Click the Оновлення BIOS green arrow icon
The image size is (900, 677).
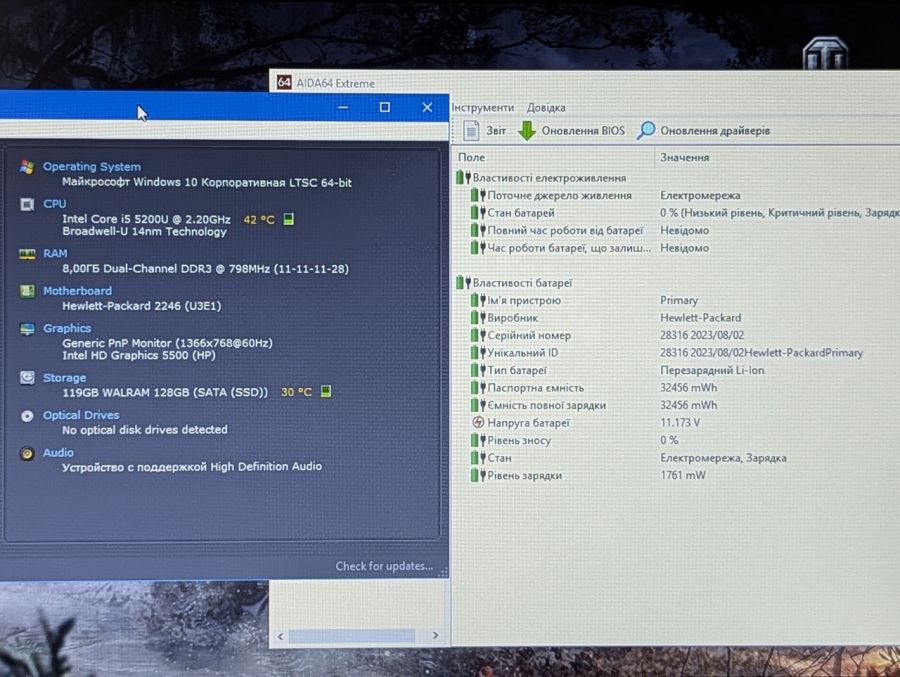(527, 130)
